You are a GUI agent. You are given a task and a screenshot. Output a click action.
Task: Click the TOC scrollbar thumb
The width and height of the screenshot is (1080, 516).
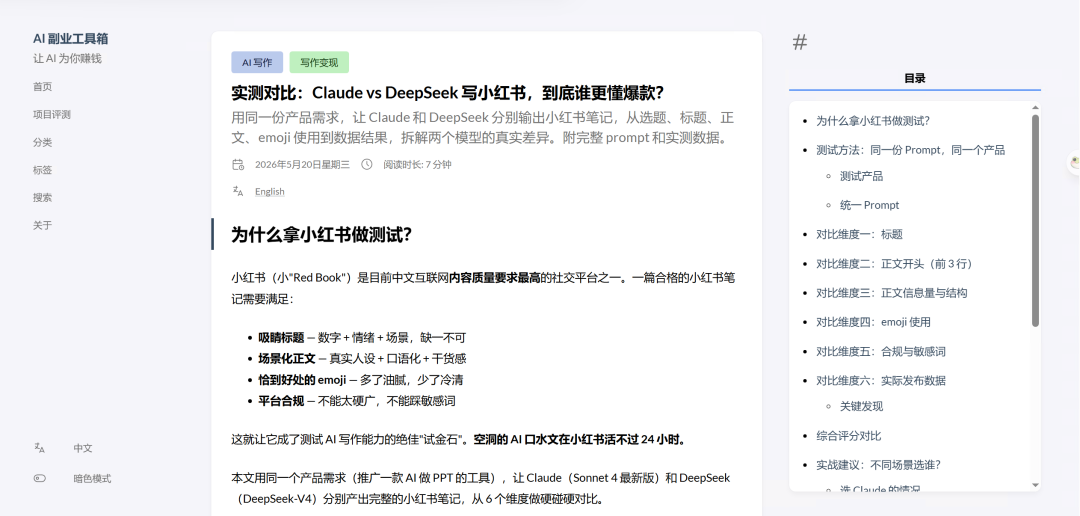[x=1035, y=220]
